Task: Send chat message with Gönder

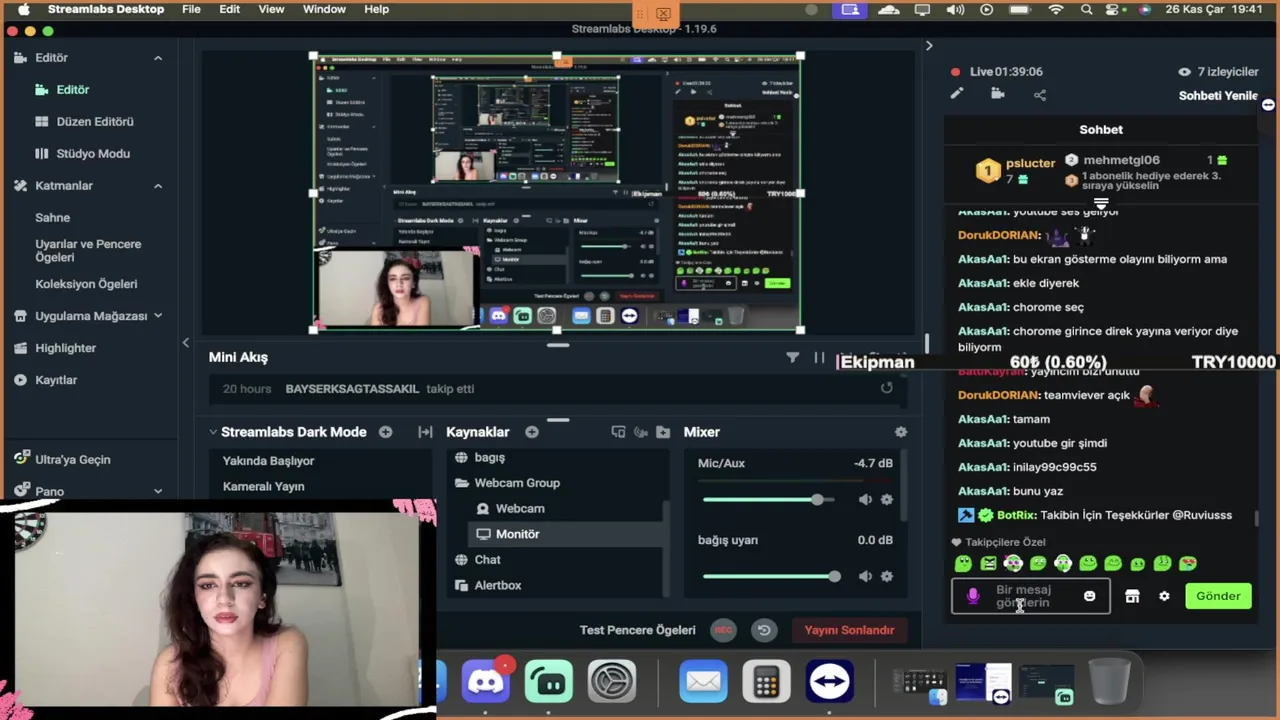Action: coord(1218,596)
